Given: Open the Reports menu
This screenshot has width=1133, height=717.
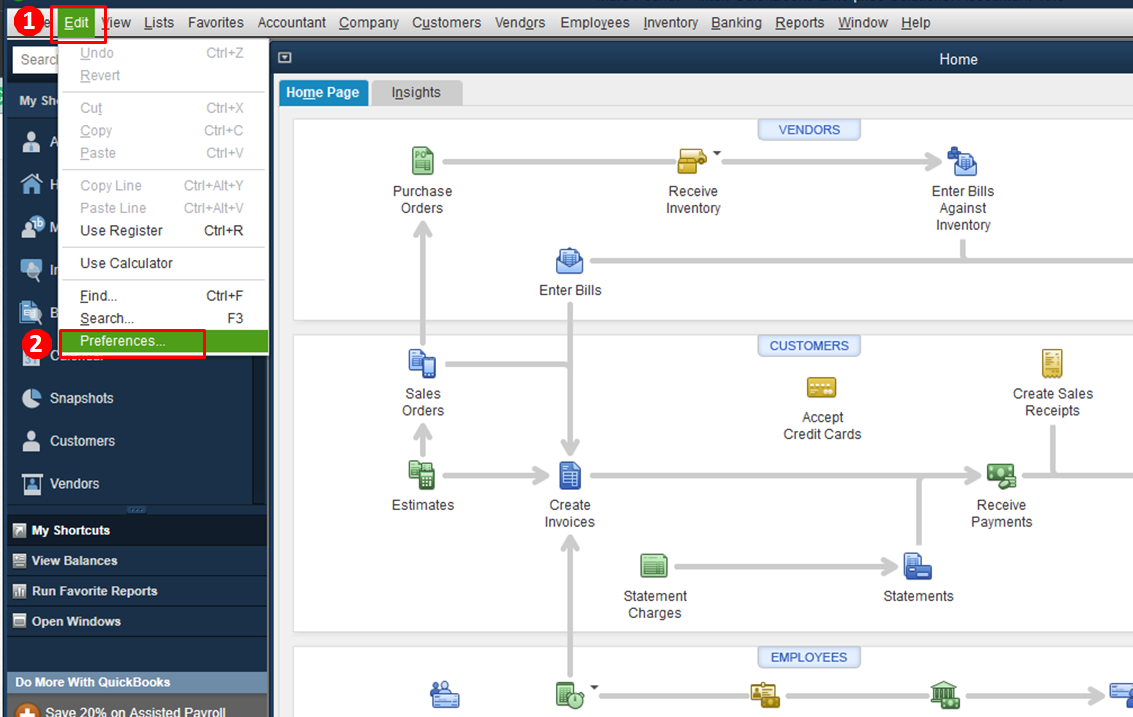Looking at the screenshot, I should tap(800, 22).
